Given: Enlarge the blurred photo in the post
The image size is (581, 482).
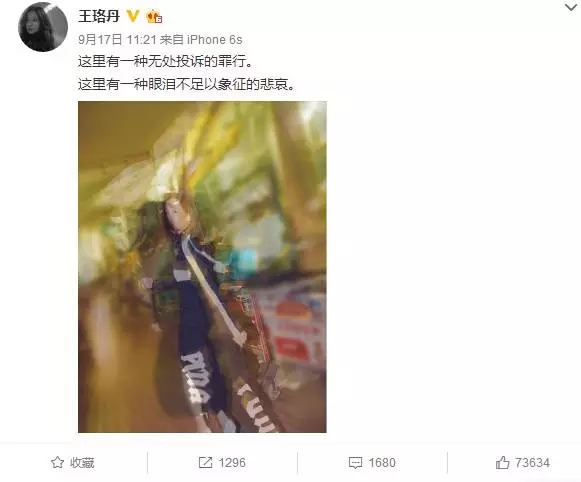Looking at the screenshot, I should [x=202, y=267].
